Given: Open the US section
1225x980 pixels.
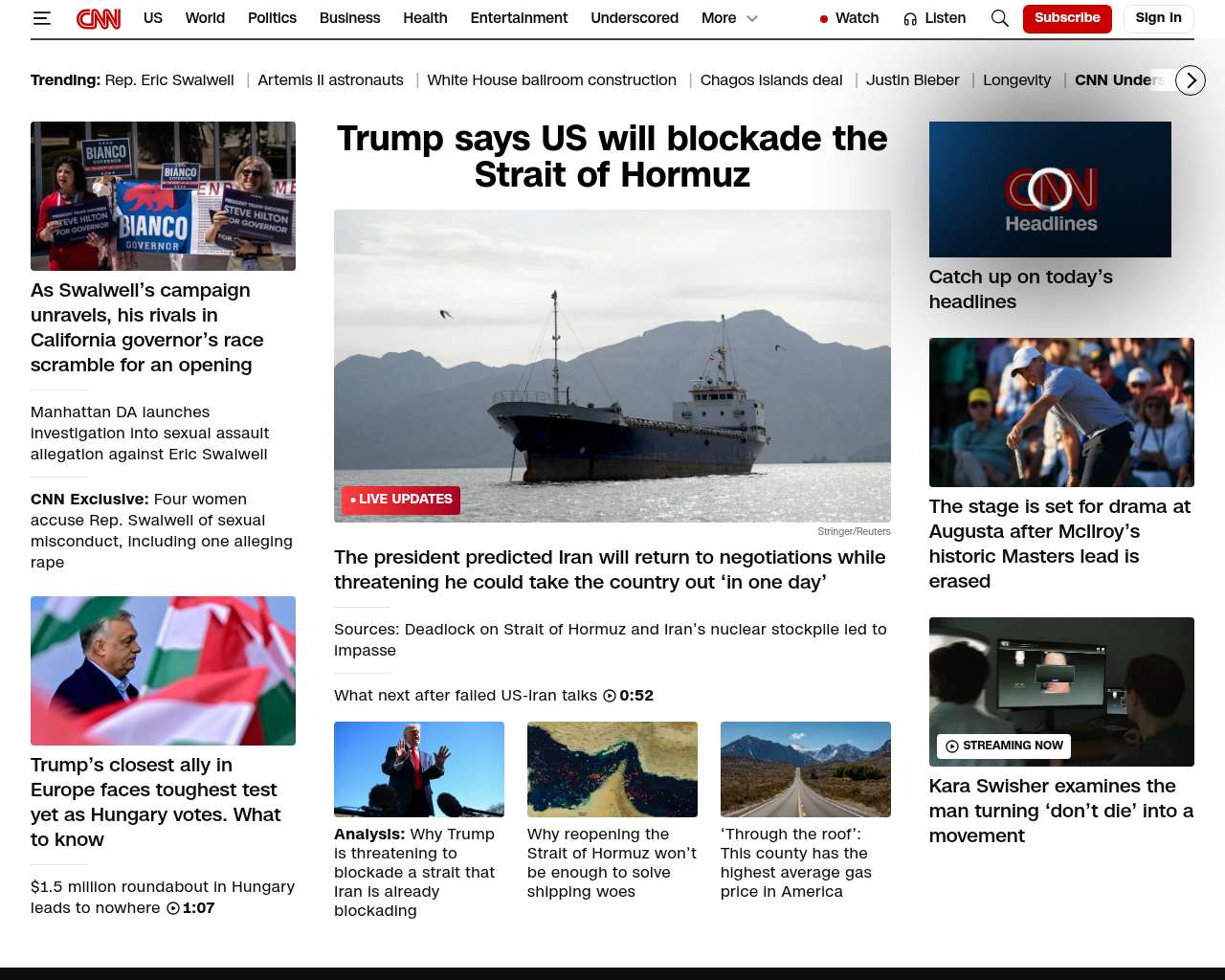Looking at the screenshot, I should [x=153, y=18].
